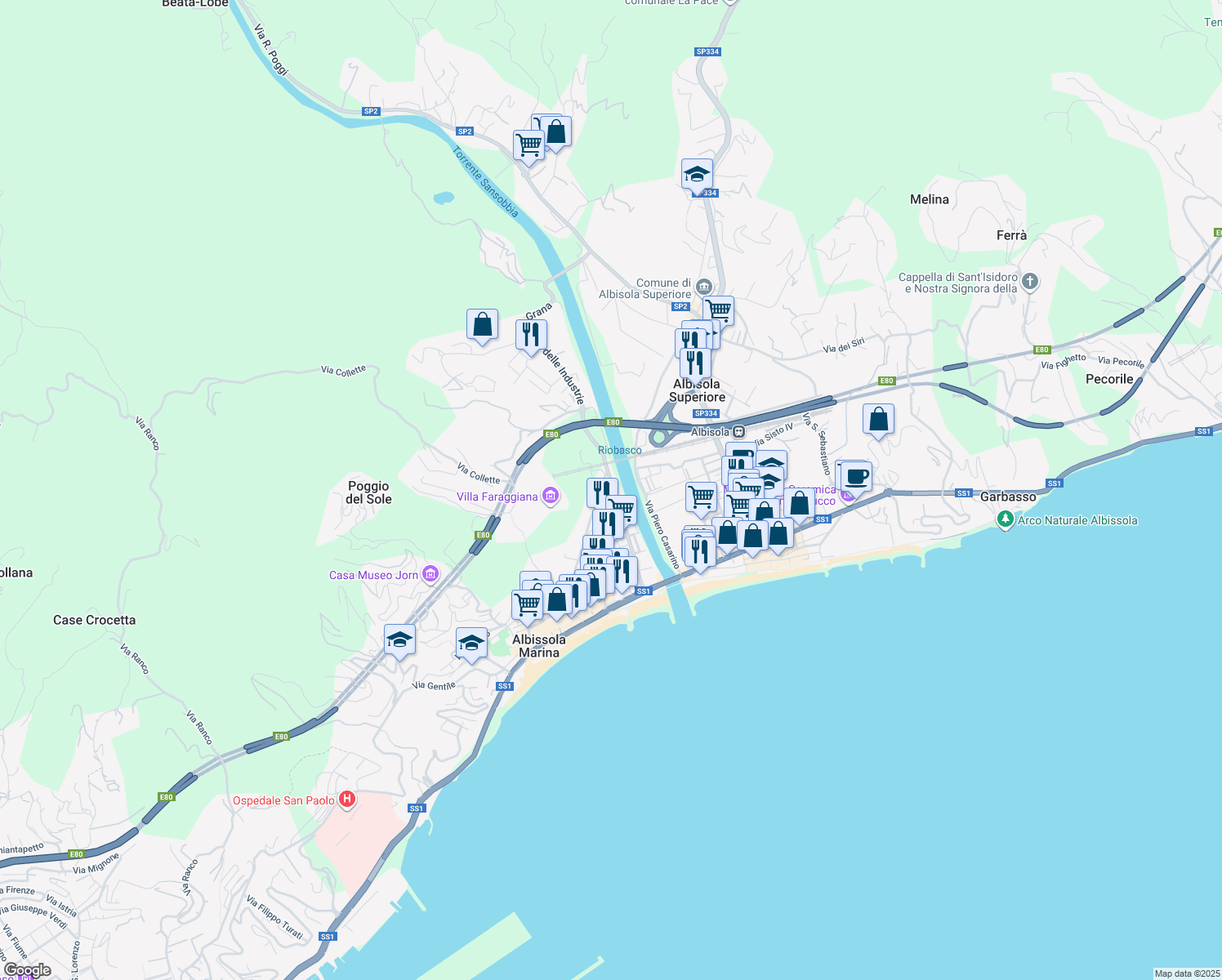The width and height of the screenshot is (1222, 980).
Task: Click the Villa Faraggiana place label
Action: [x=497, y=497]
